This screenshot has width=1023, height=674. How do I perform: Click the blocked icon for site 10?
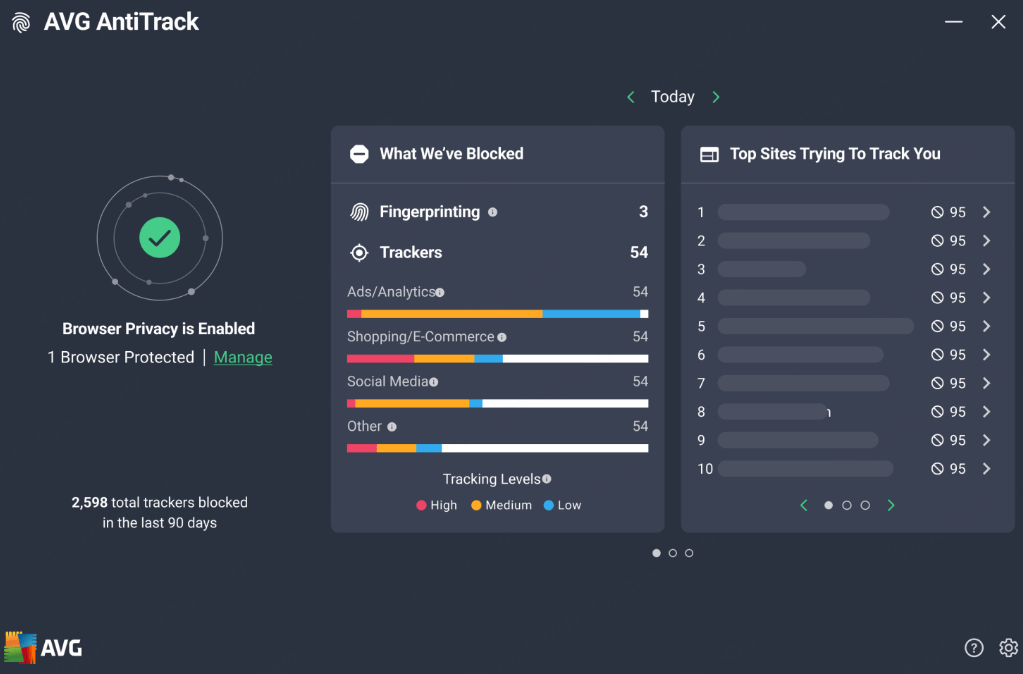938,468
